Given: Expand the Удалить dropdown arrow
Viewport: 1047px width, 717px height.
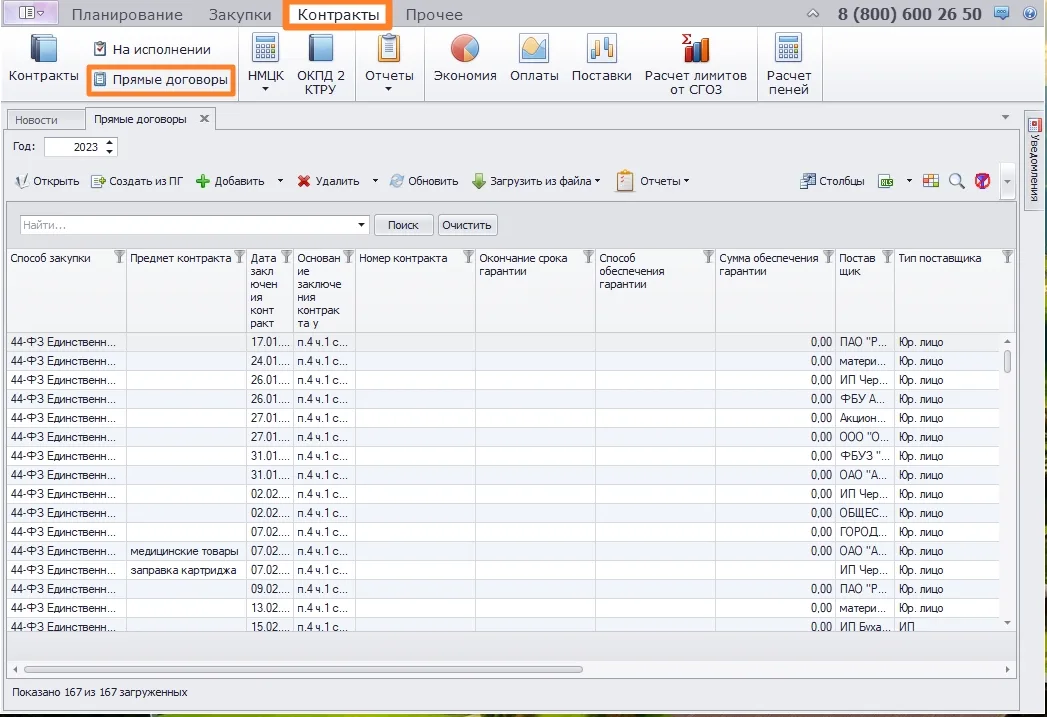Looking at the screenshot, I should (375, 181).
